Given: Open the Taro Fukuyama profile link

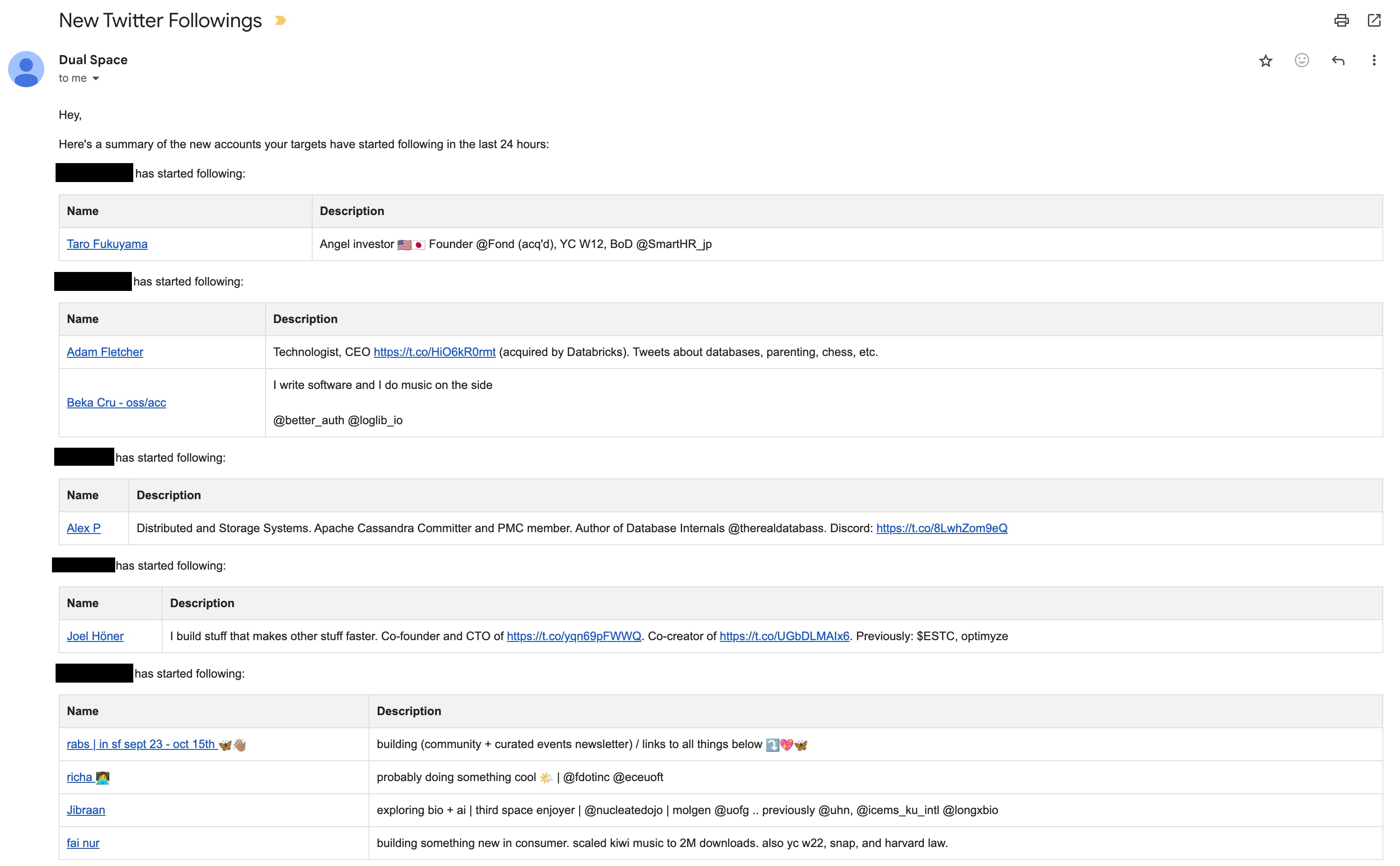Looking at the screenshot, I should tap(107, 244).
